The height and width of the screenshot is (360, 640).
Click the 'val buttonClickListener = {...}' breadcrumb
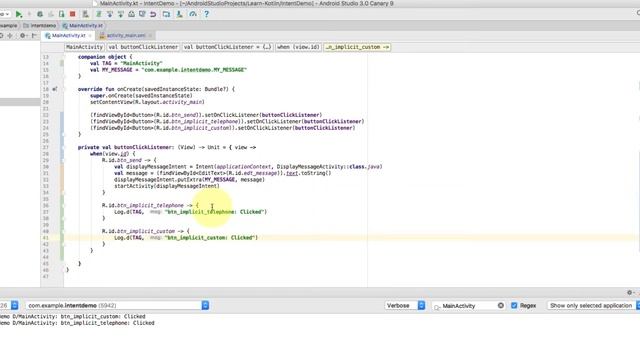coord(227,47)
